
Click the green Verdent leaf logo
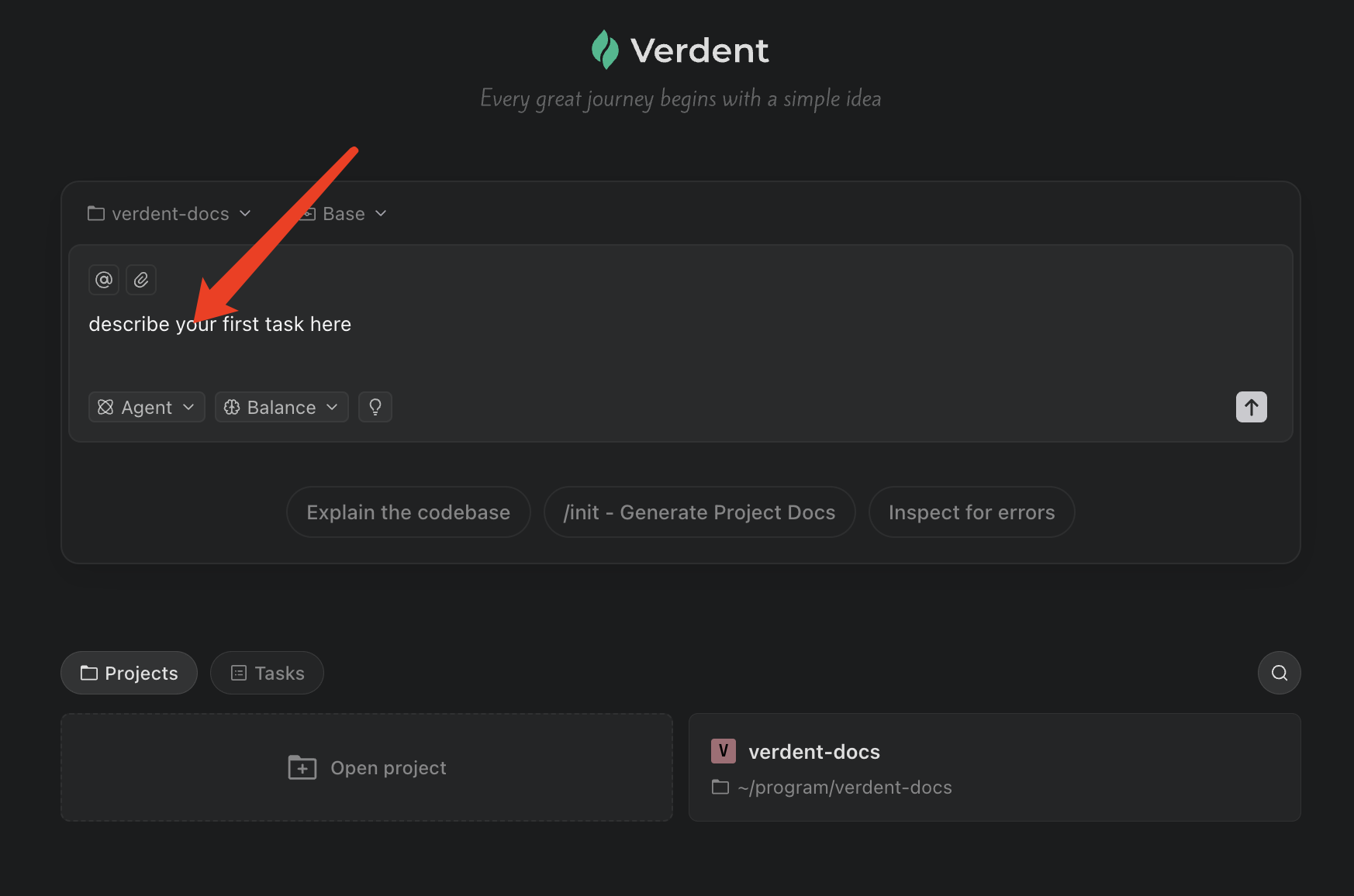tap(605, 50)
